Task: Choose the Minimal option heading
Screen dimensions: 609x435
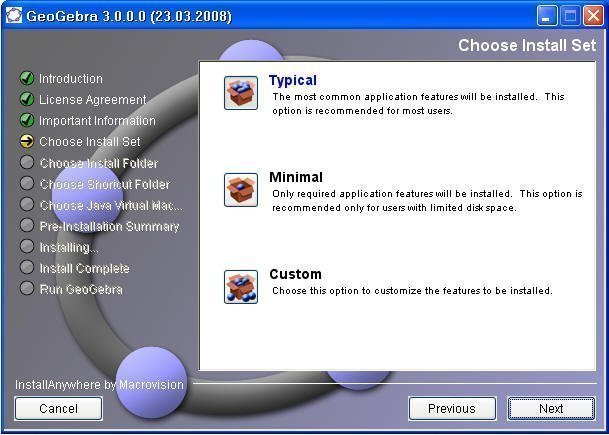Action: tap(296, 177)
